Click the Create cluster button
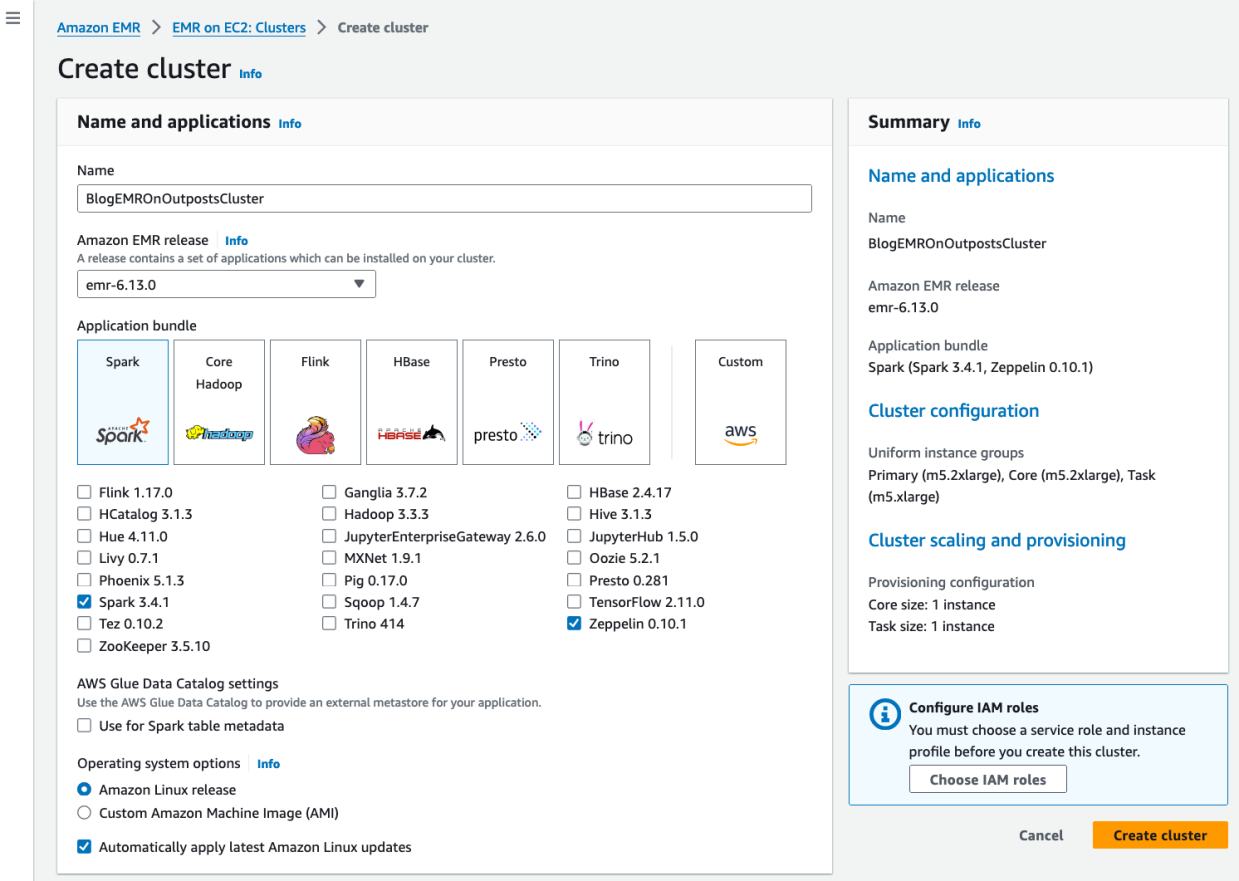The height and width of the screenshot is (881, 1239). pos(1160,835)
